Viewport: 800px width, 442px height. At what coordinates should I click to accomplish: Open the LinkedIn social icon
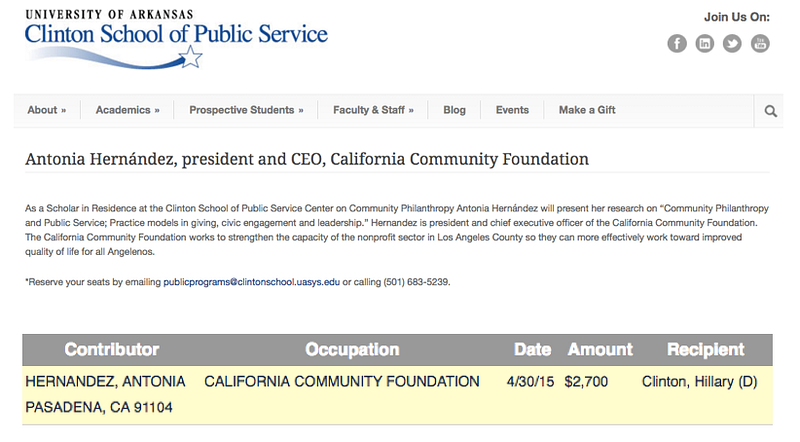point(705,43)
